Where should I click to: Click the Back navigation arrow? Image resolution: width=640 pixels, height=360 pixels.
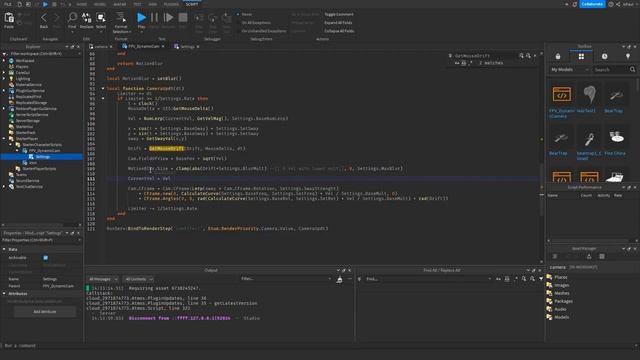tap(44, 18)
